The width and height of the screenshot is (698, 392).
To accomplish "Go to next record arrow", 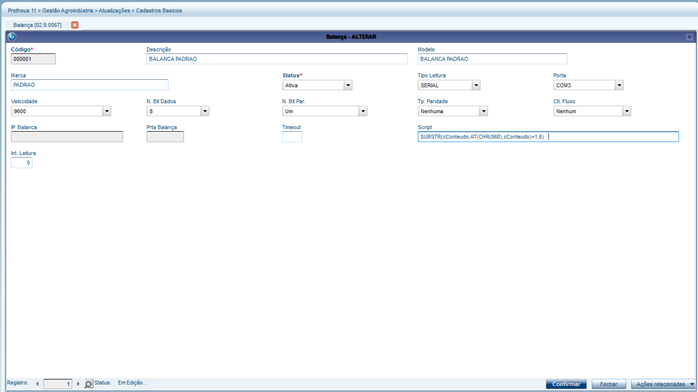I will (78, 384).
